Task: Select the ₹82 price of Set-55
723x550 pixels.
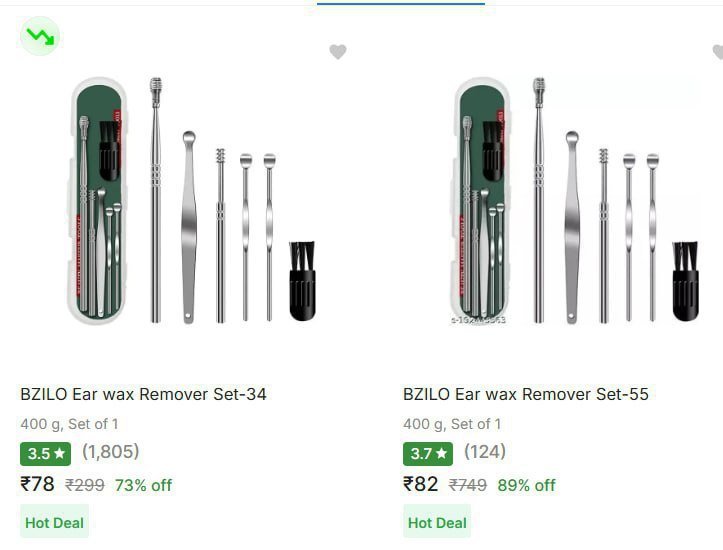Action: [x=421, y=485]
